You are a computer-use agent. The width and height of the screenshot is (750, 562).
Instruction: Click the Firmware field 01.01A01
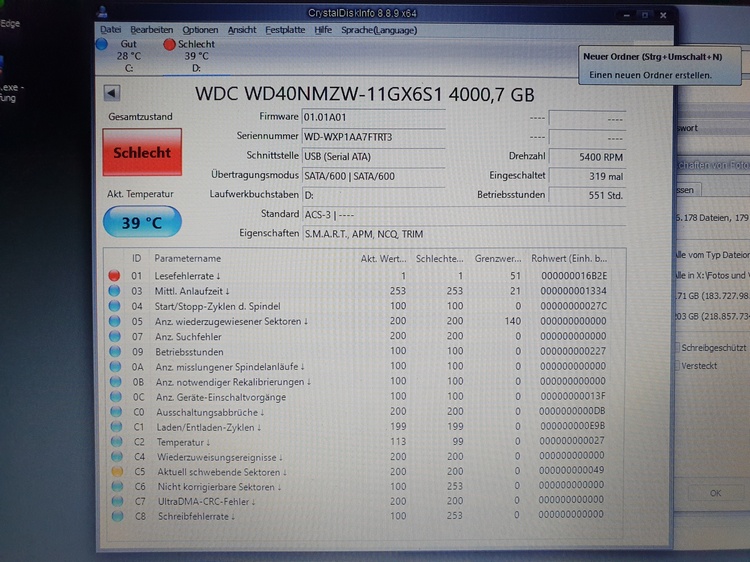coord(374,117)
